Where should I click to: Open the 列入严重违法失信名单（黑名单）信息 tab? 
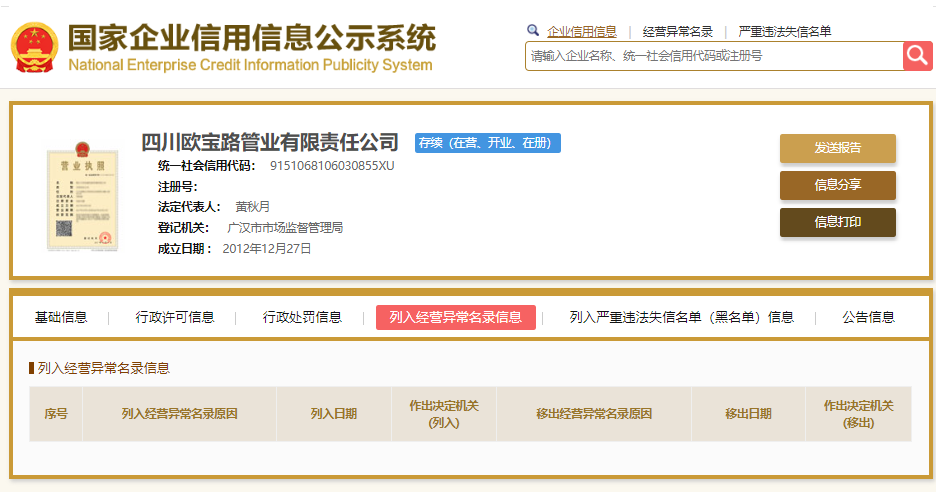(681, 317)
